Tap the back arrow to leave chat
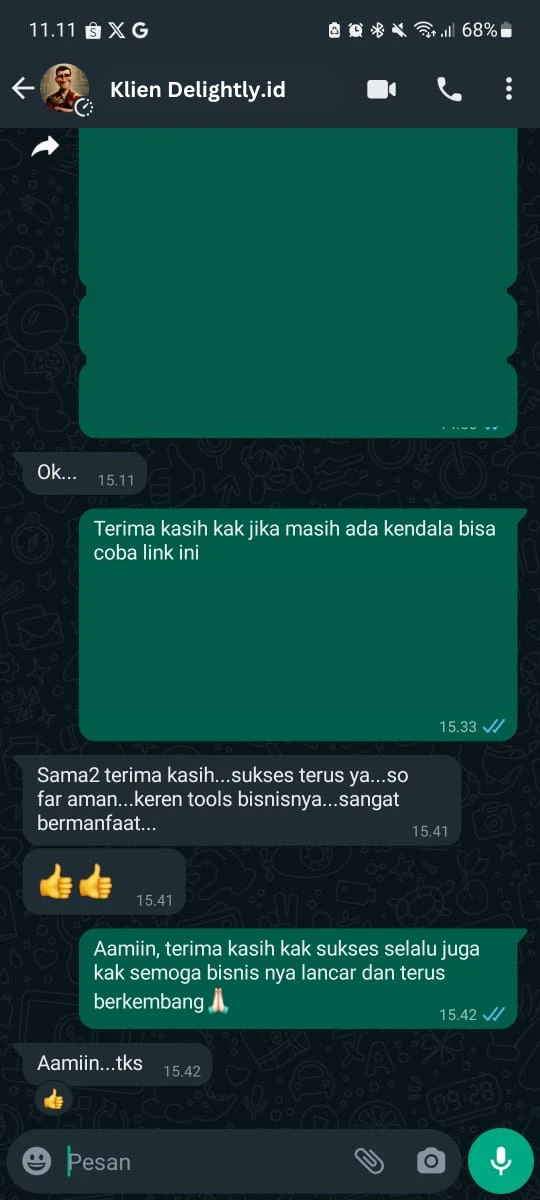Screen dimensions: 540x1200 pos(23,89)
